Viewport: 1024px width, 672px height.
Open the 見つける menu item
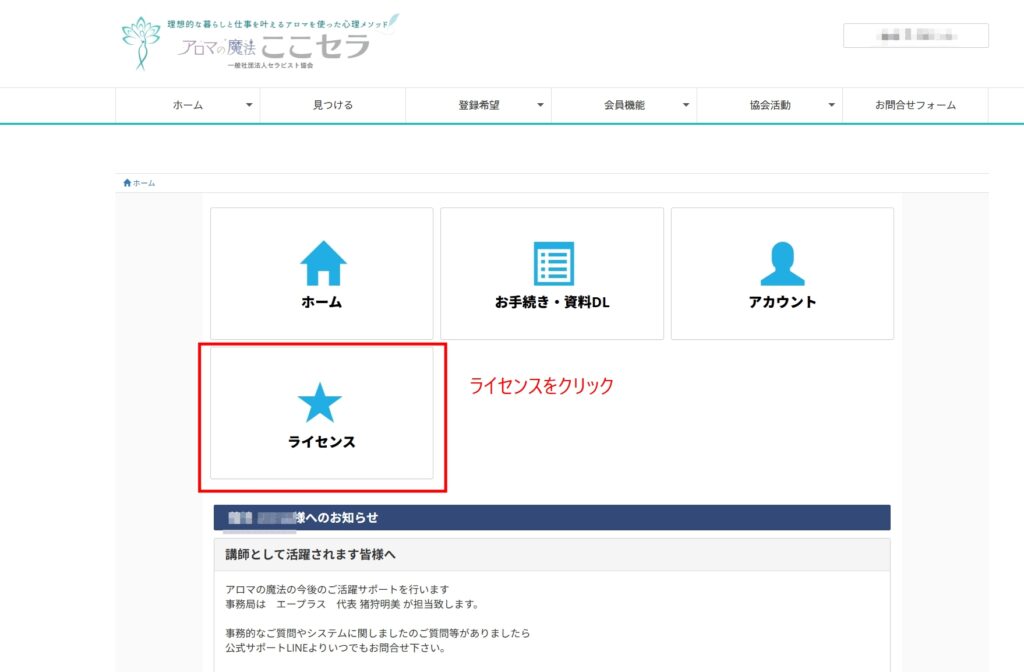(x=332, y=105)
